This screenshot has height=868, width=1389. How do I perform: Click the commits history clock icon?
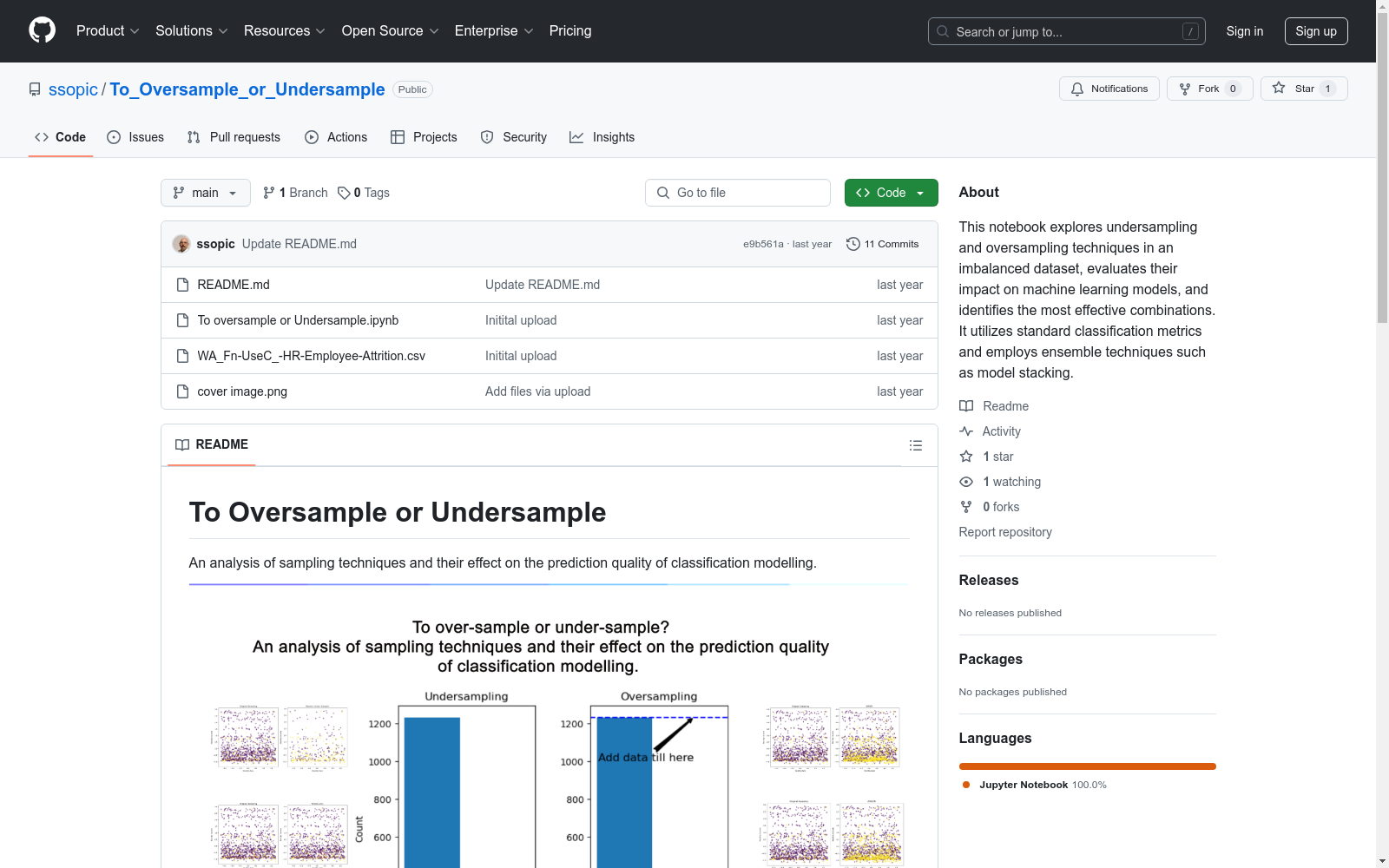tap(853, 244)
